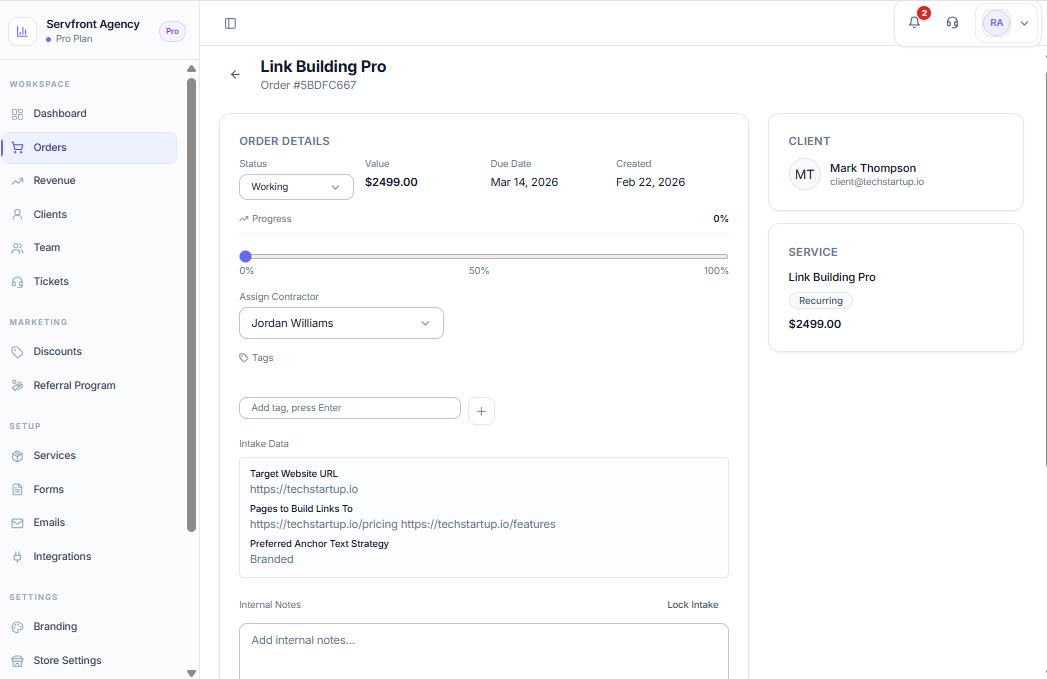
Task: Click the Store Settings shop icon
Action: (17, 661)
